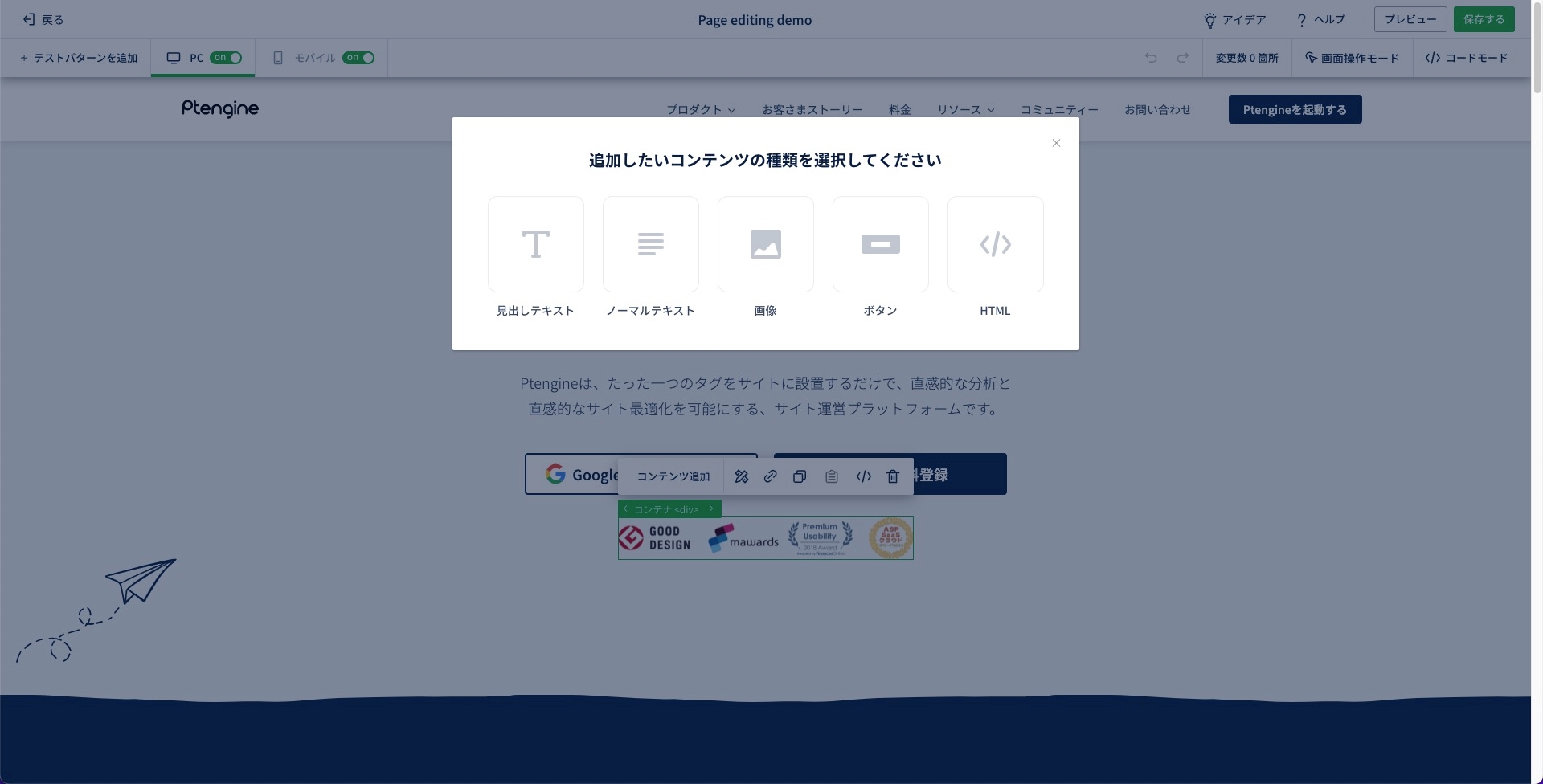Click the link icon in element toolbar
1543x784 pixels.
pos(770,476)
